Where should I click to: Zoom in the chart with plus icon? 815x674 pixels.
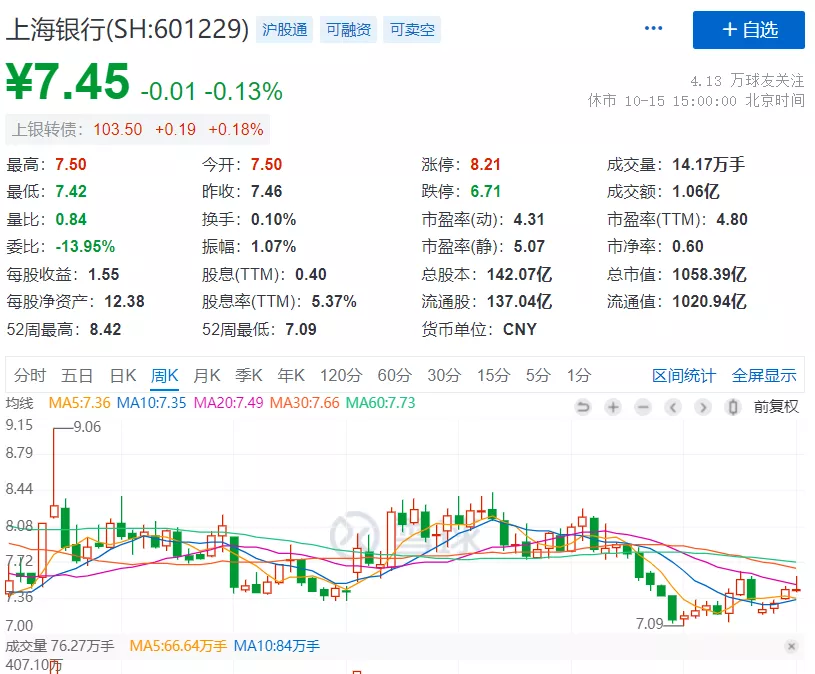click(613, 407)
